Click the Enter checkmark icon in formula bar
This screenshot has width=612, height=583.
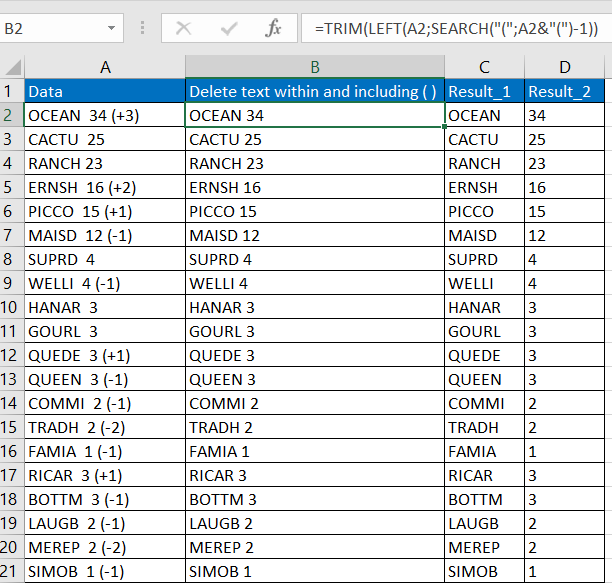pyautogui.click(x=228, y=28)
